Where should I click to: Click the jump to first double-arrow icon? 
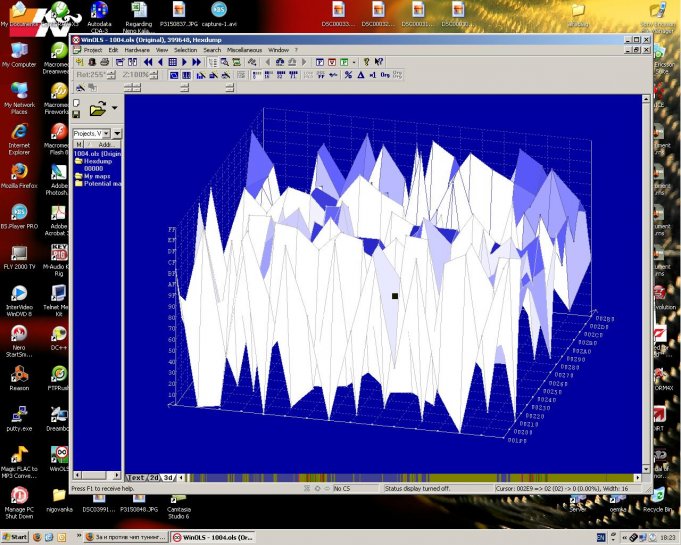[148, 62]
